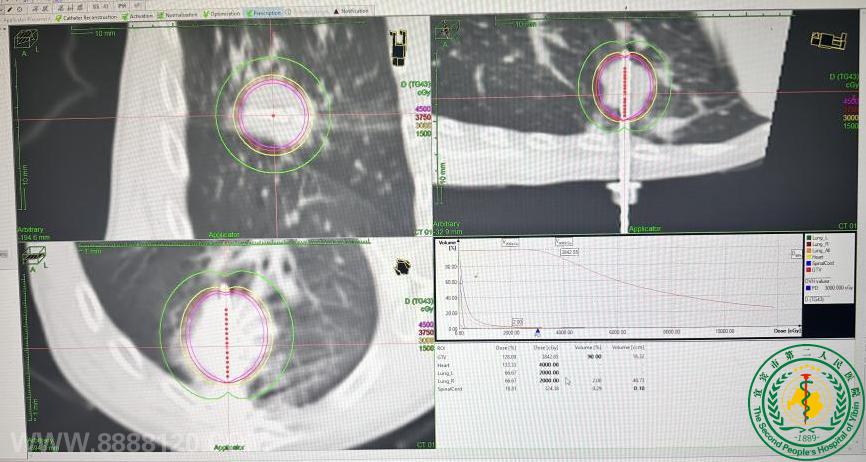
Task: Select the GTV row in ROI table
Action: click(443, 355)
